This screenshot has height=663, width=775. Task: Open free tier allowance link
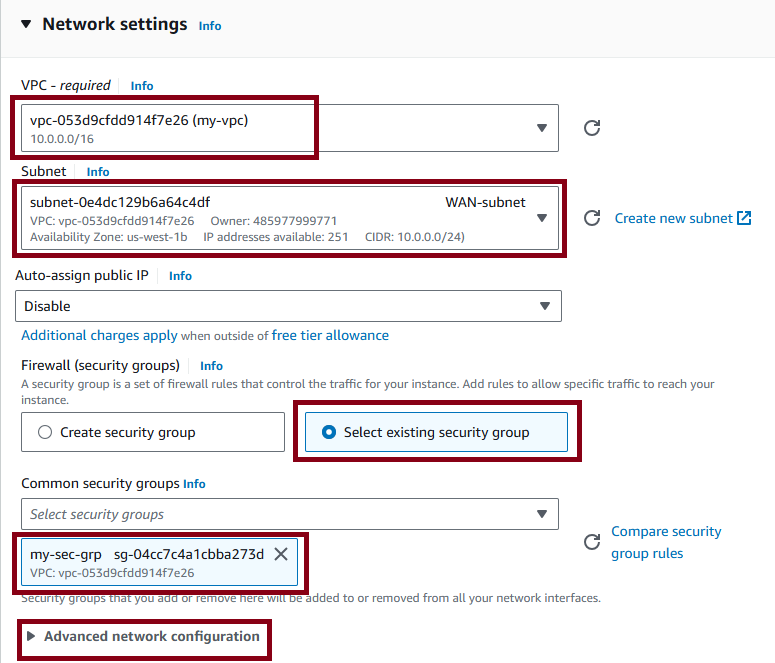[330, 335]
